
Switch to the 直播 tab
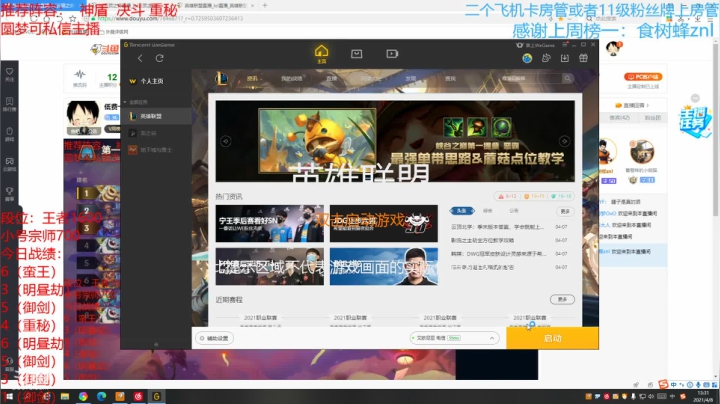(331, 79)
